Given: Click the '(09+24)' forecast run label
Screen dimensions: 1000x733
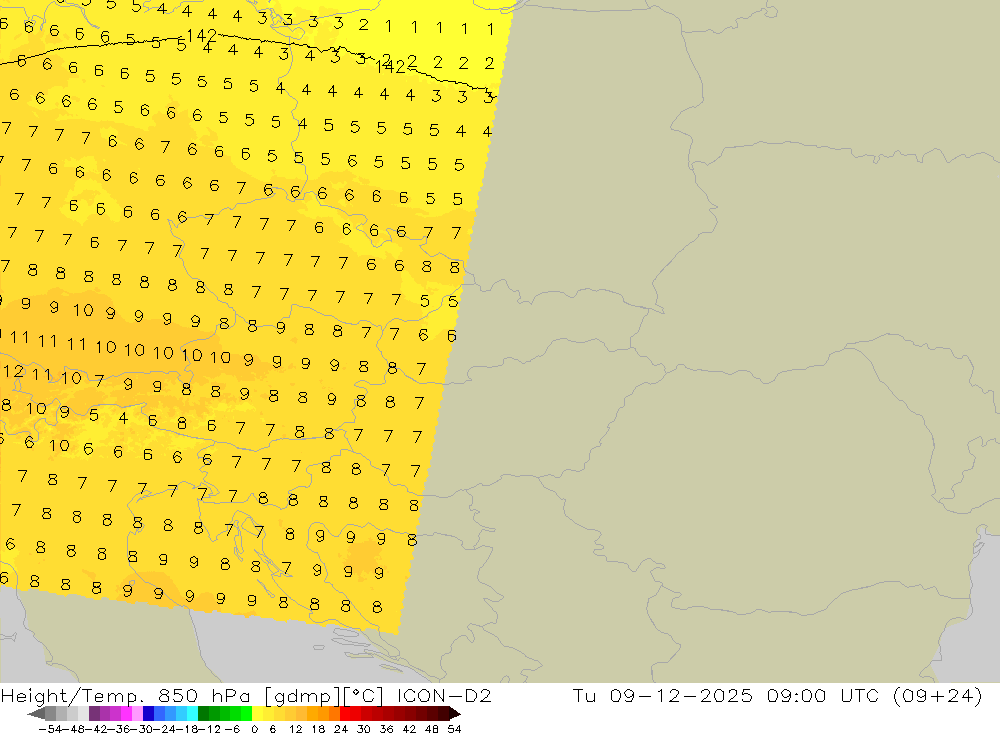Looking at the screenshot, I should (x=937, y=695).
